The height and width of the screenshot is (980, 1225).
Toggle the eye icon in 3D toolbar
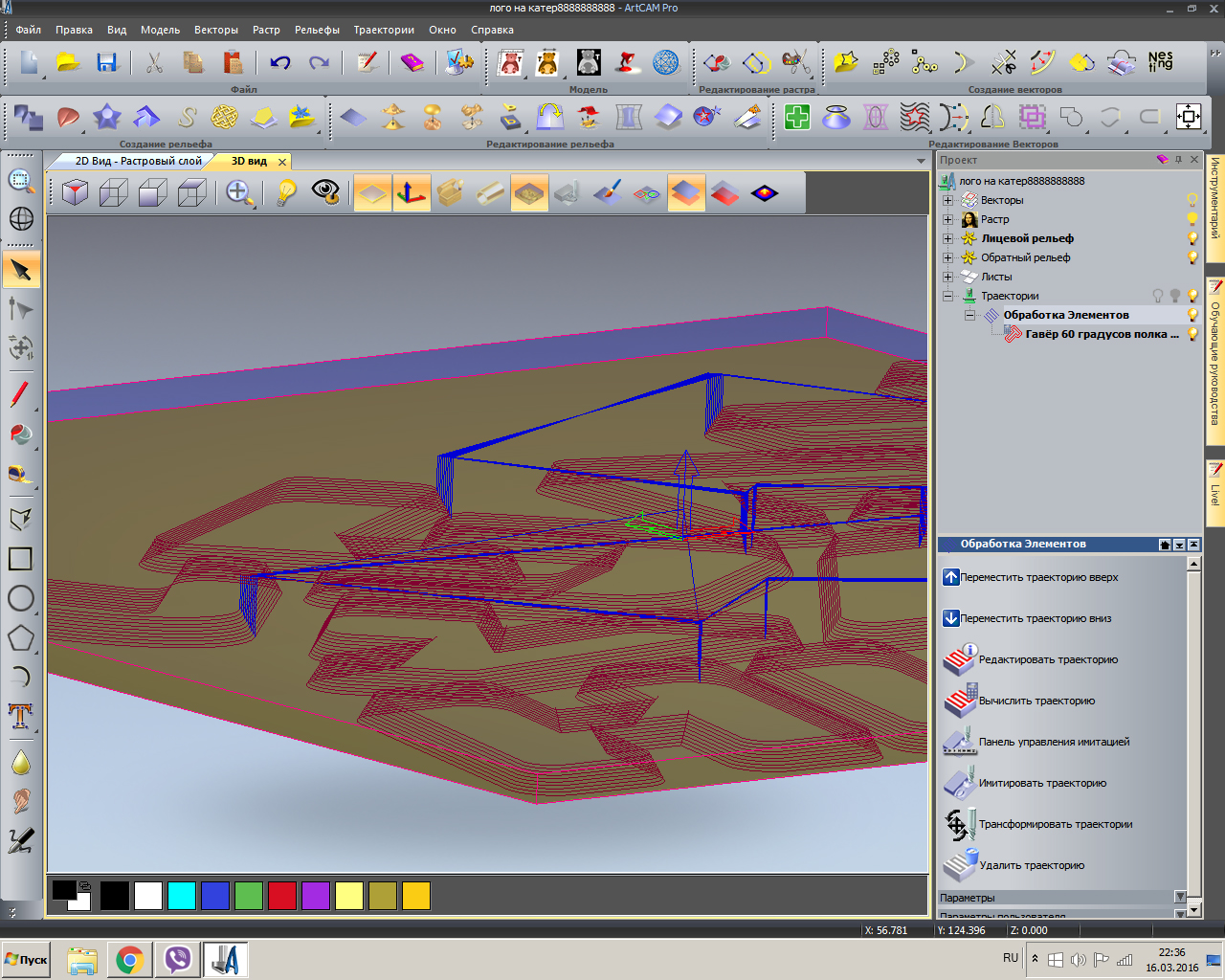pos(325,193)
